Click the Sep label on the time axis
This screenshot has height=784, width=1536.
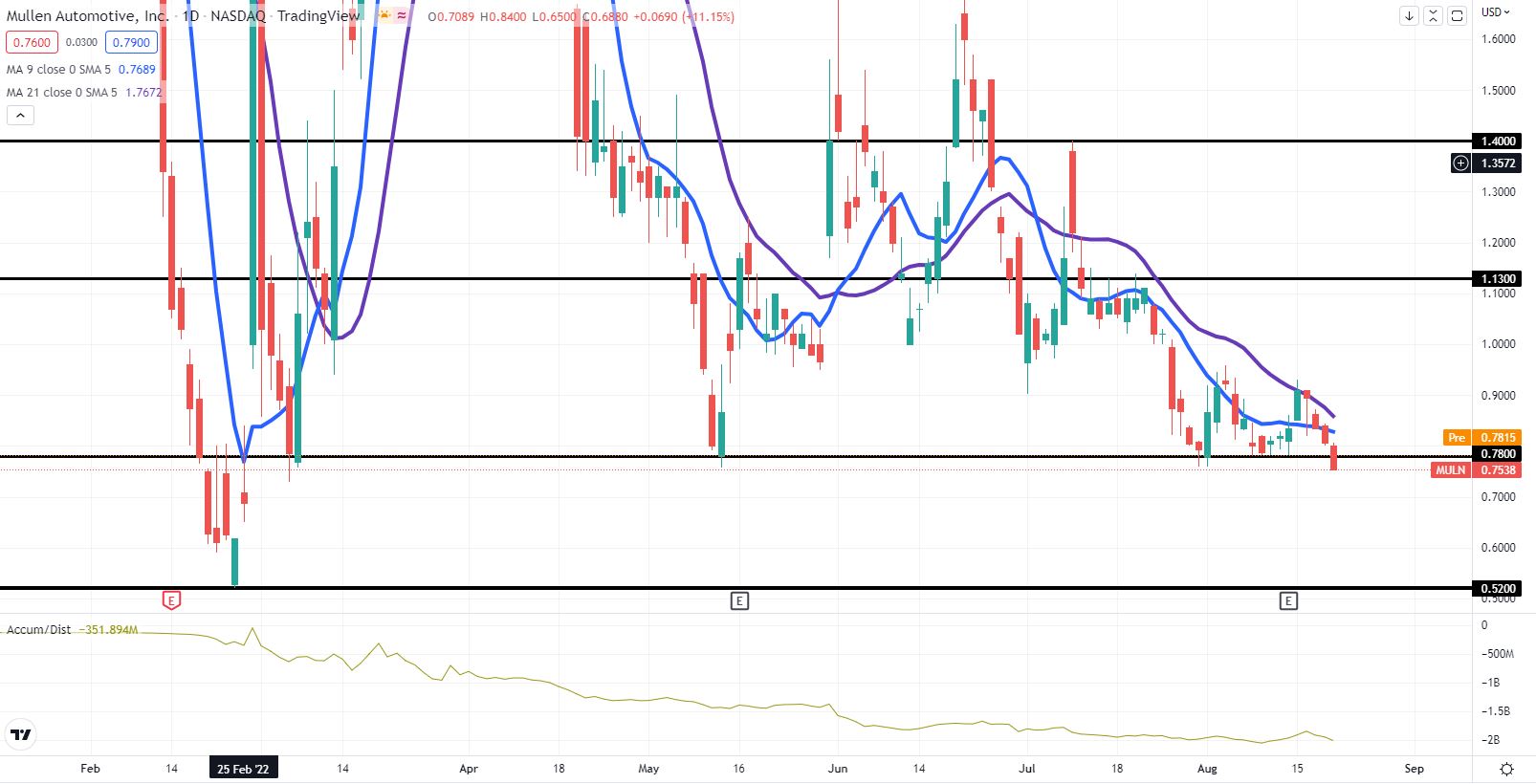[1414, 769]
